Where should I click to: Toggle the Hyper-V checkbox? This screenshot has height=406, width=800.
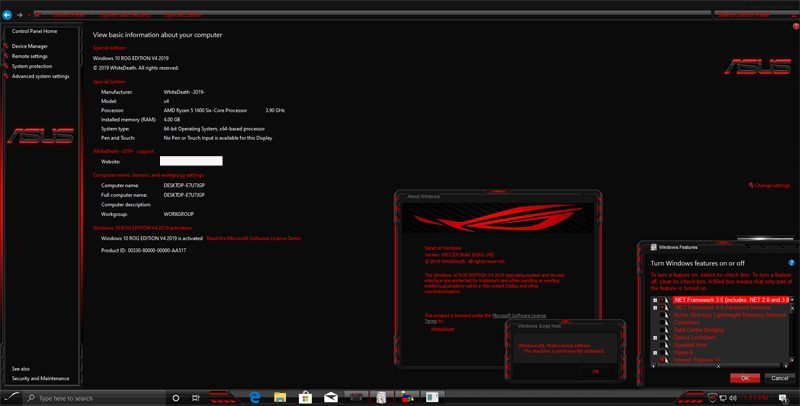pos(662,352)
